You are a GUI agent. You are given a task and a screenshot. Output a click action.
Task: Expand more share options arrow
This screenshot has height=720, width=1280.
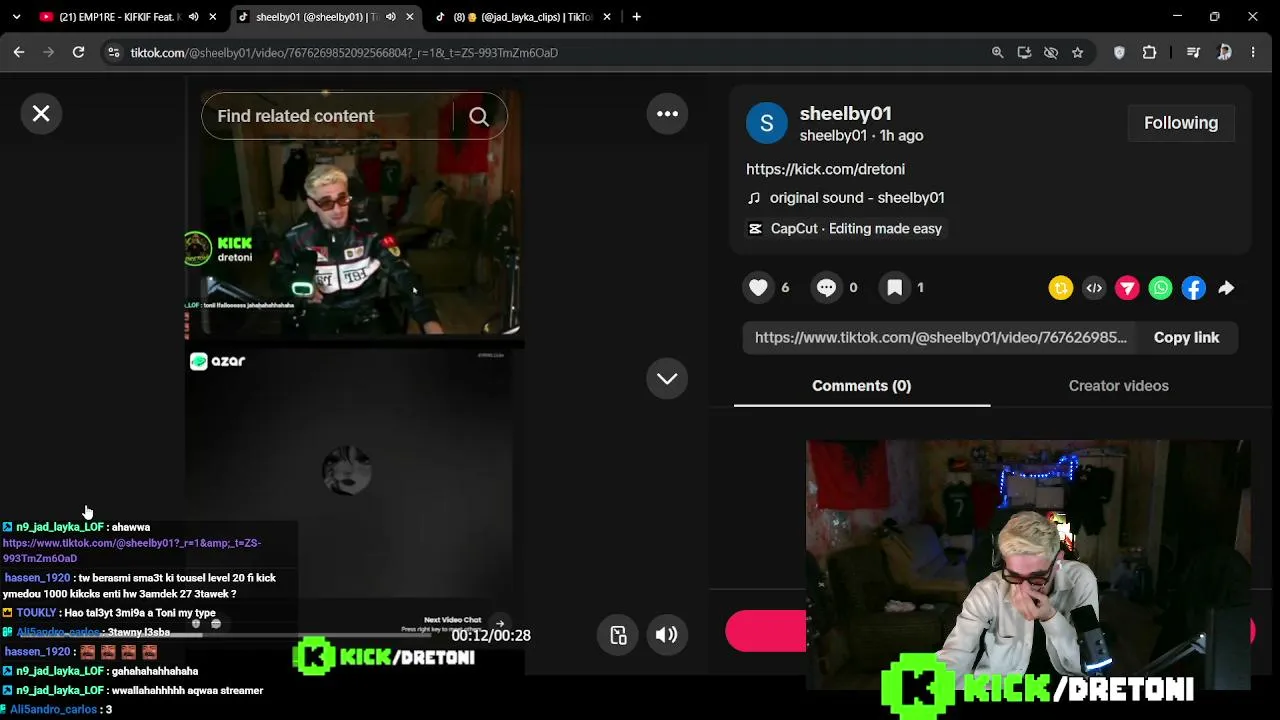[x=1226, y=288]
